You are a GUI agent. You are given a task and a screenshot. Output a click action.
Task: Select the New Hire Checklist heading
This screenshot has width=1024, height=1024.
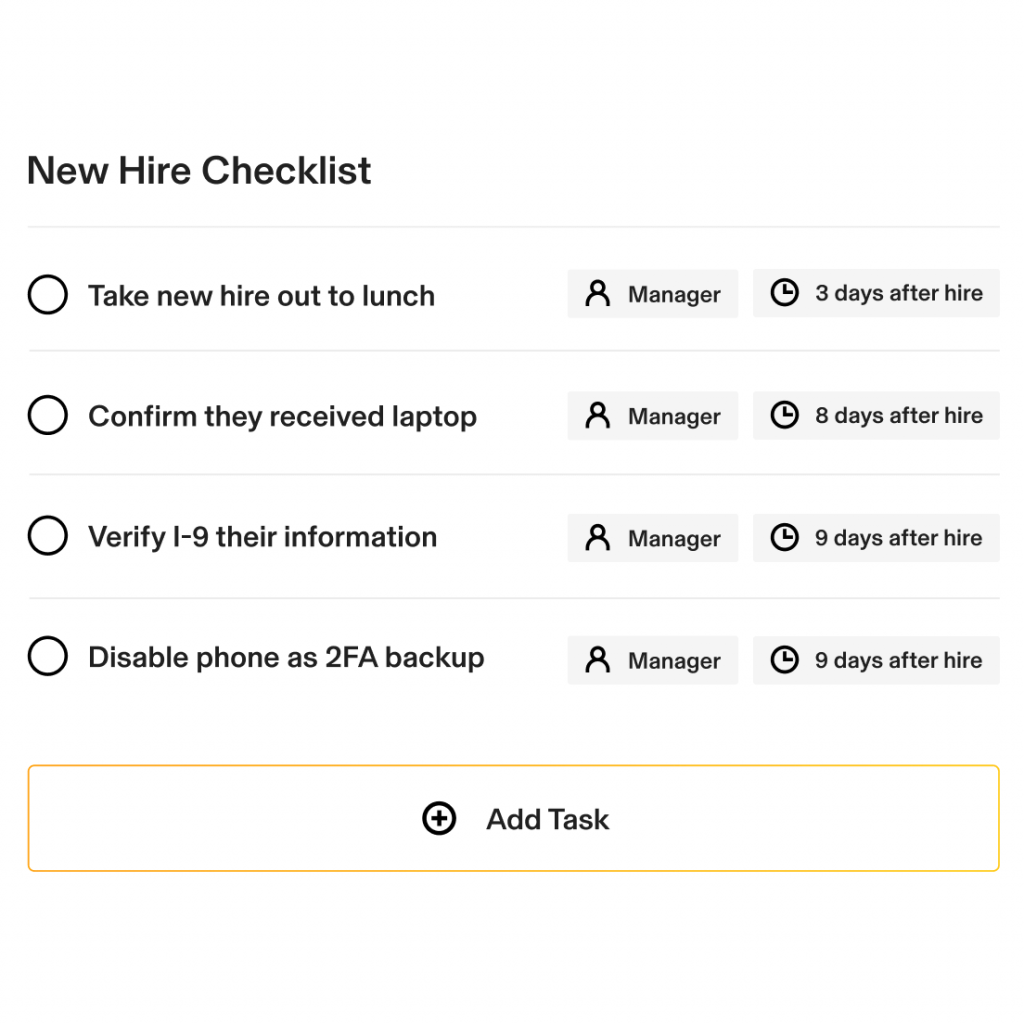199,171
